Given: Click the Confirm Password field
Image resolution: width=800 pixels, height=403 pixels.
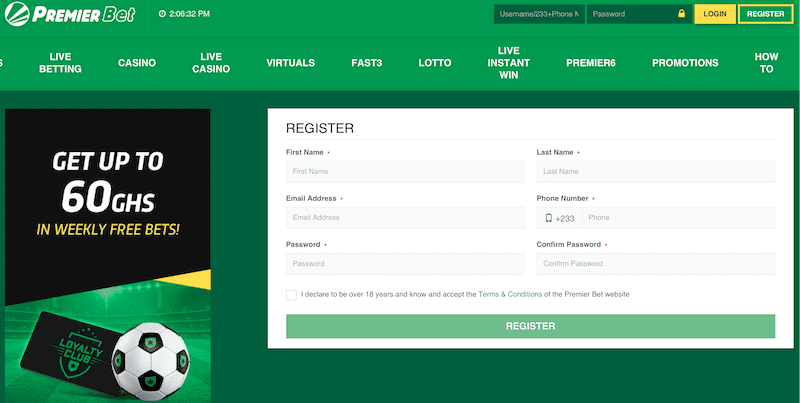Looking at the screenshot, I should [656, 264].
